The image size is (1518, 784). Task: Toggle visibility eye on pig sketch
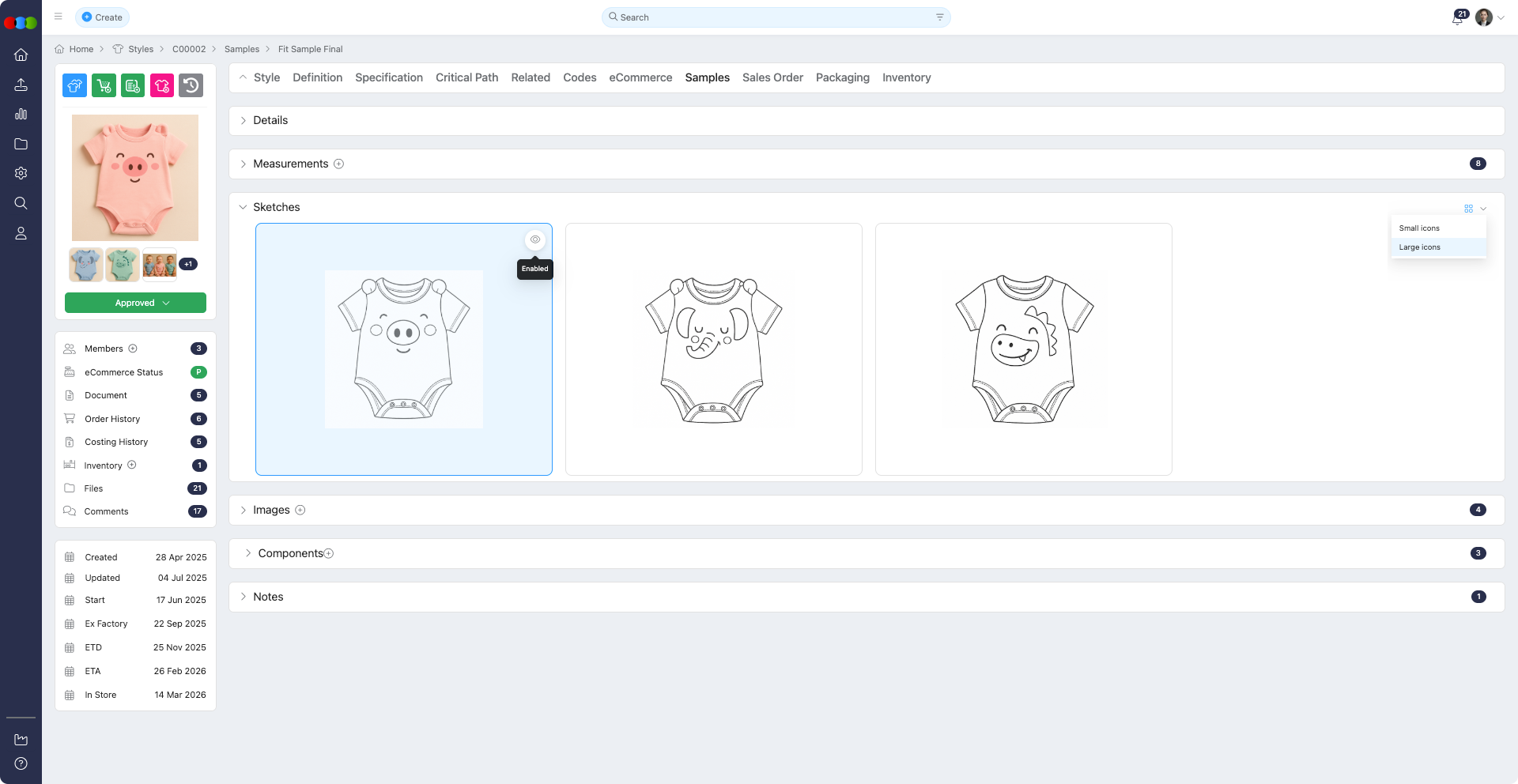pyautogui.click(x=535, y=239)
